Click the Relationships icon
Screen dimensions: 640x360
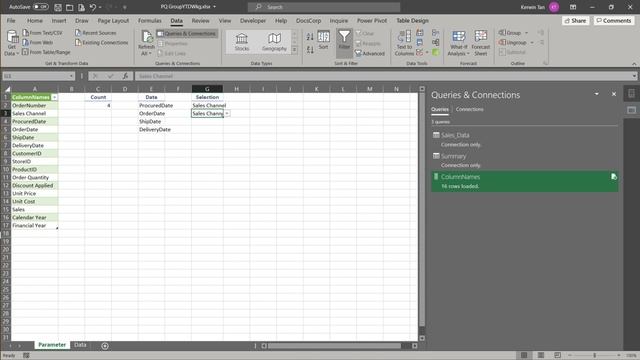coord(436,42)
